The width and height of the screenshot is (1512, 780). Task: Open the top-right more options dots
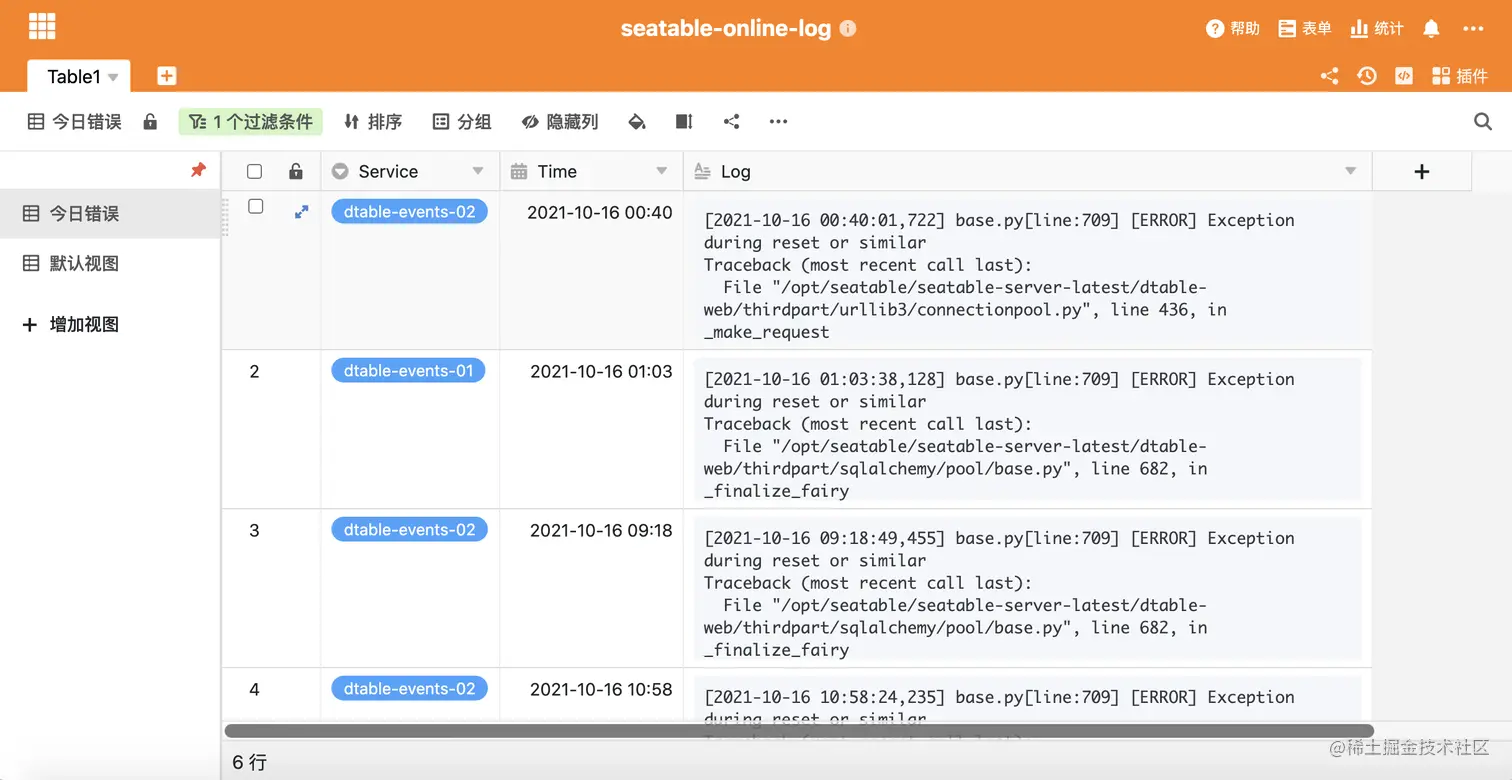(x=1473, y=28)
